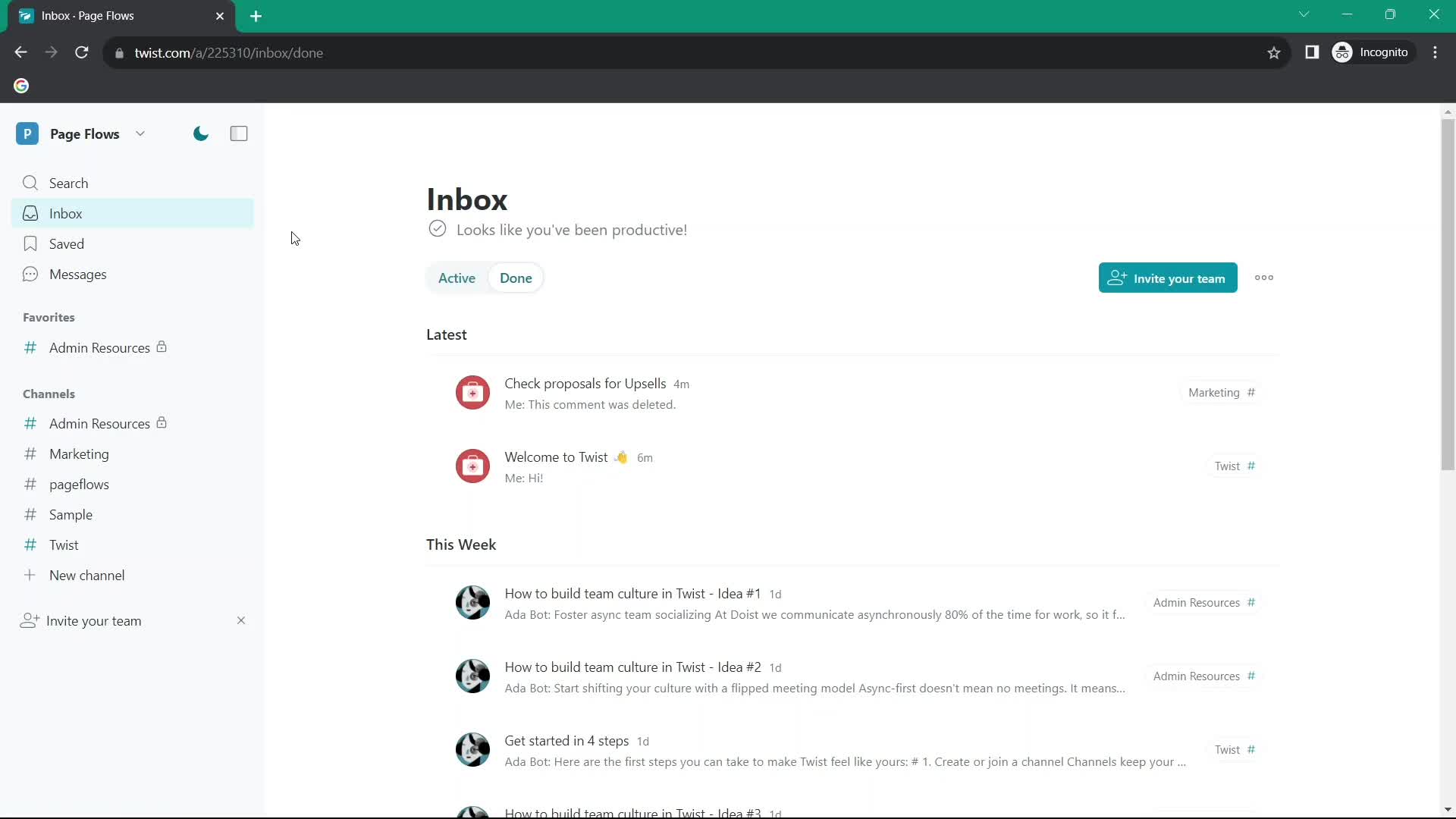Click the Search icon in sidebar
The height and width of the screenshot is (819, 1456).
tap(29, 182)
